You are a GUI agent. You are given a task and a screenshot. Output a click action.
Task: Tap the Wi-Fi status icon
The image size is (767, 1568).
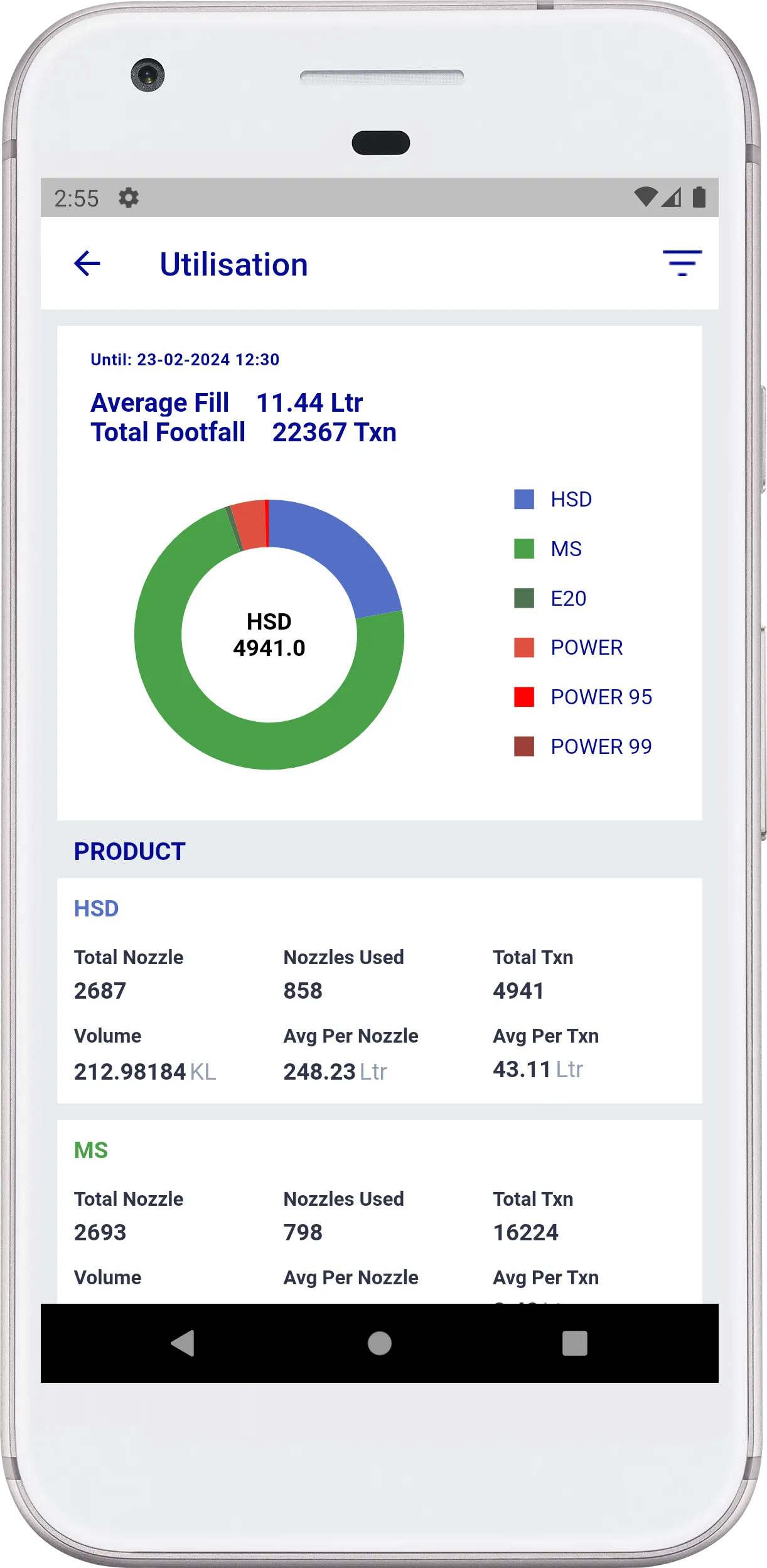coord(645,197)
